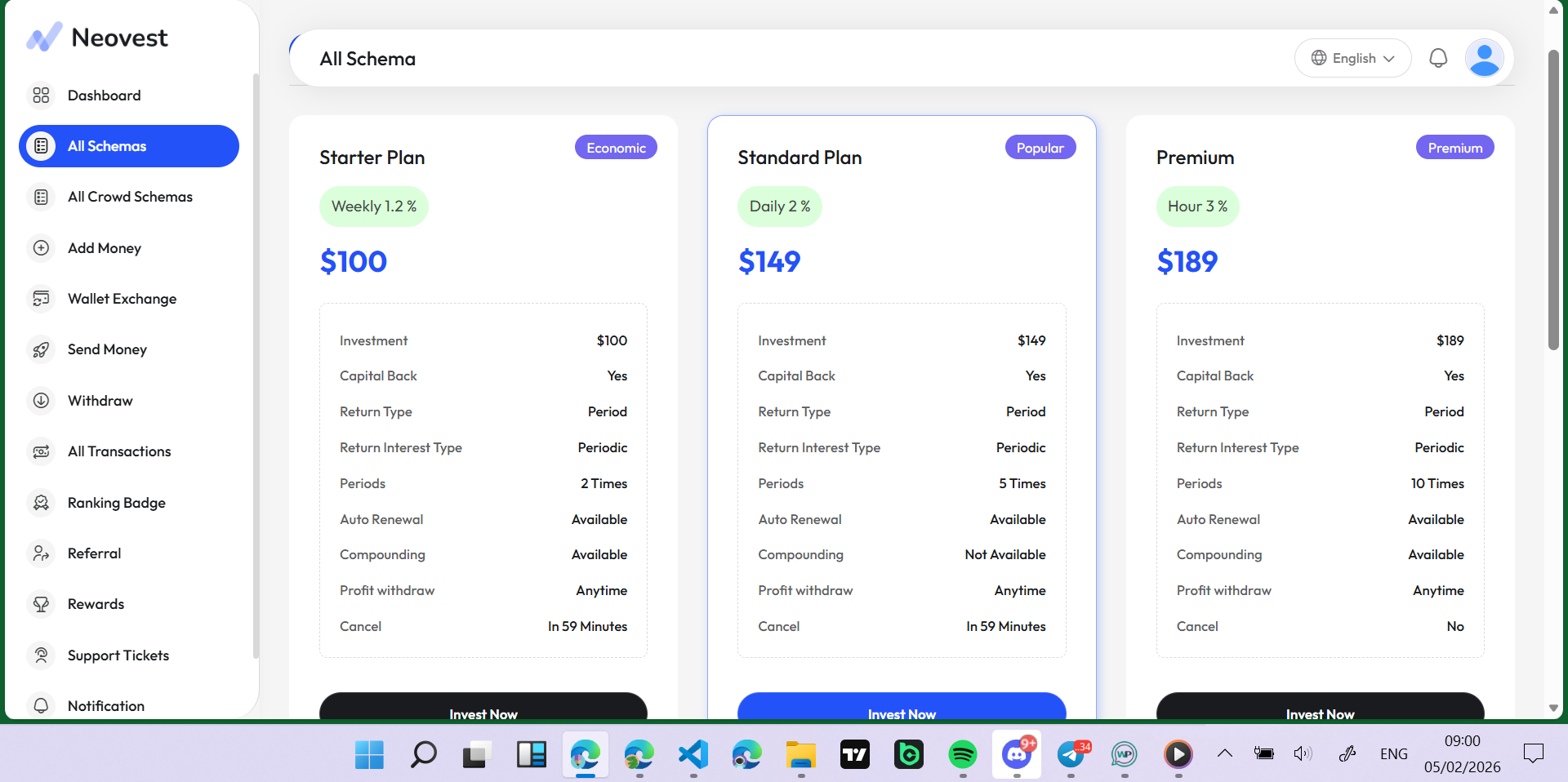1568x782 pixels.
Task: Click the $189 Premium price
Action: point(1187,261)
